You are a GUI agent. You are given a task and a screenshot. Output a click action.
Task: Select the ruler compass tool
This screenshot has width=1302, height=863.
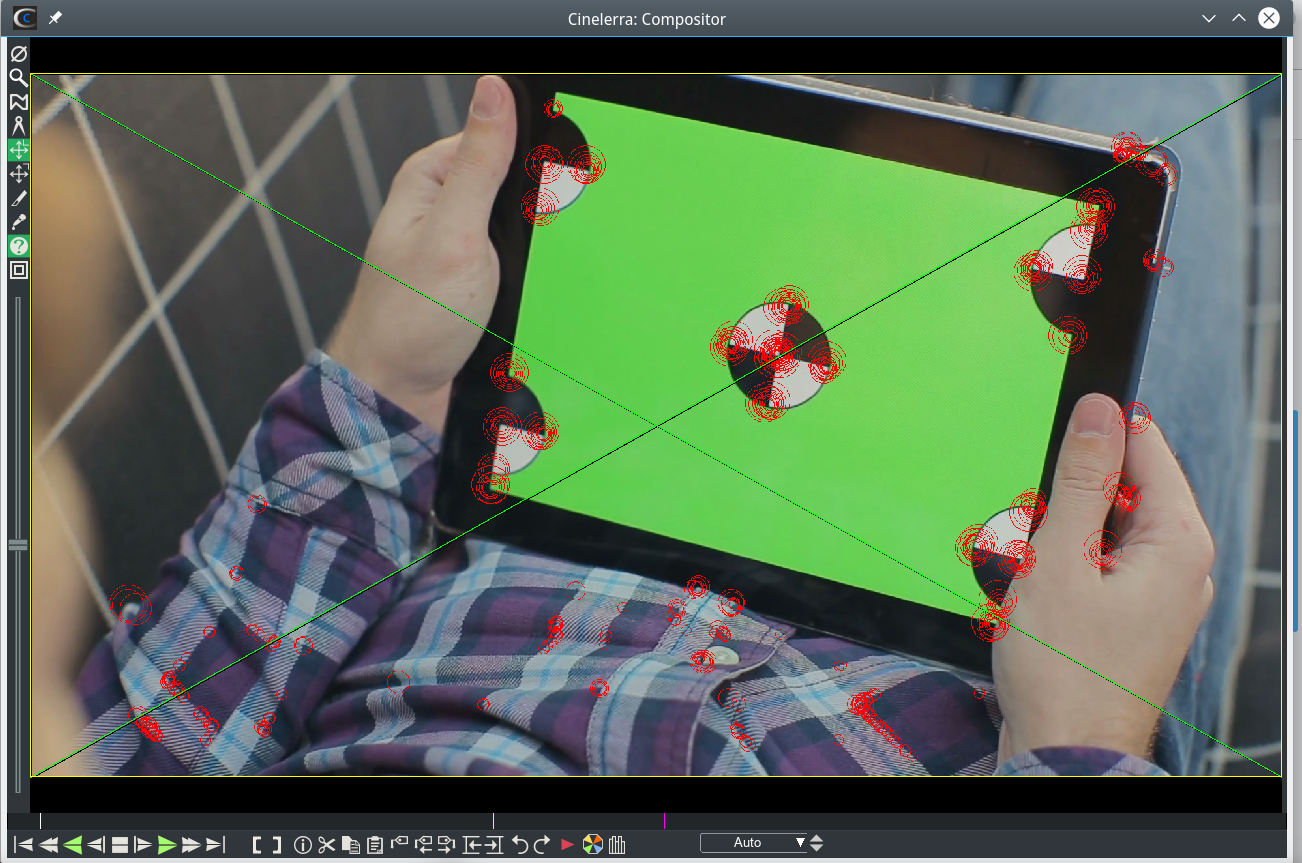(x=18, y=125)
